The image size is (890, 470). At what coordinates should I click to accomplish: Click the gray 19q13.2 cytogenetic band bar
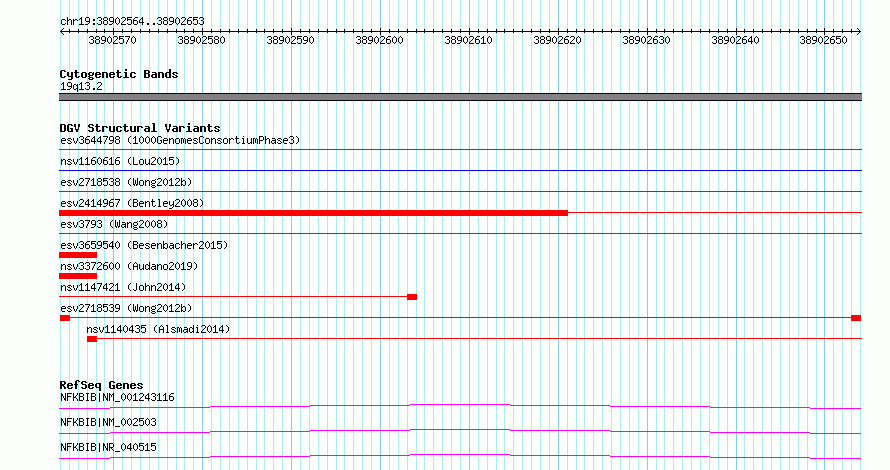point(460,97)
